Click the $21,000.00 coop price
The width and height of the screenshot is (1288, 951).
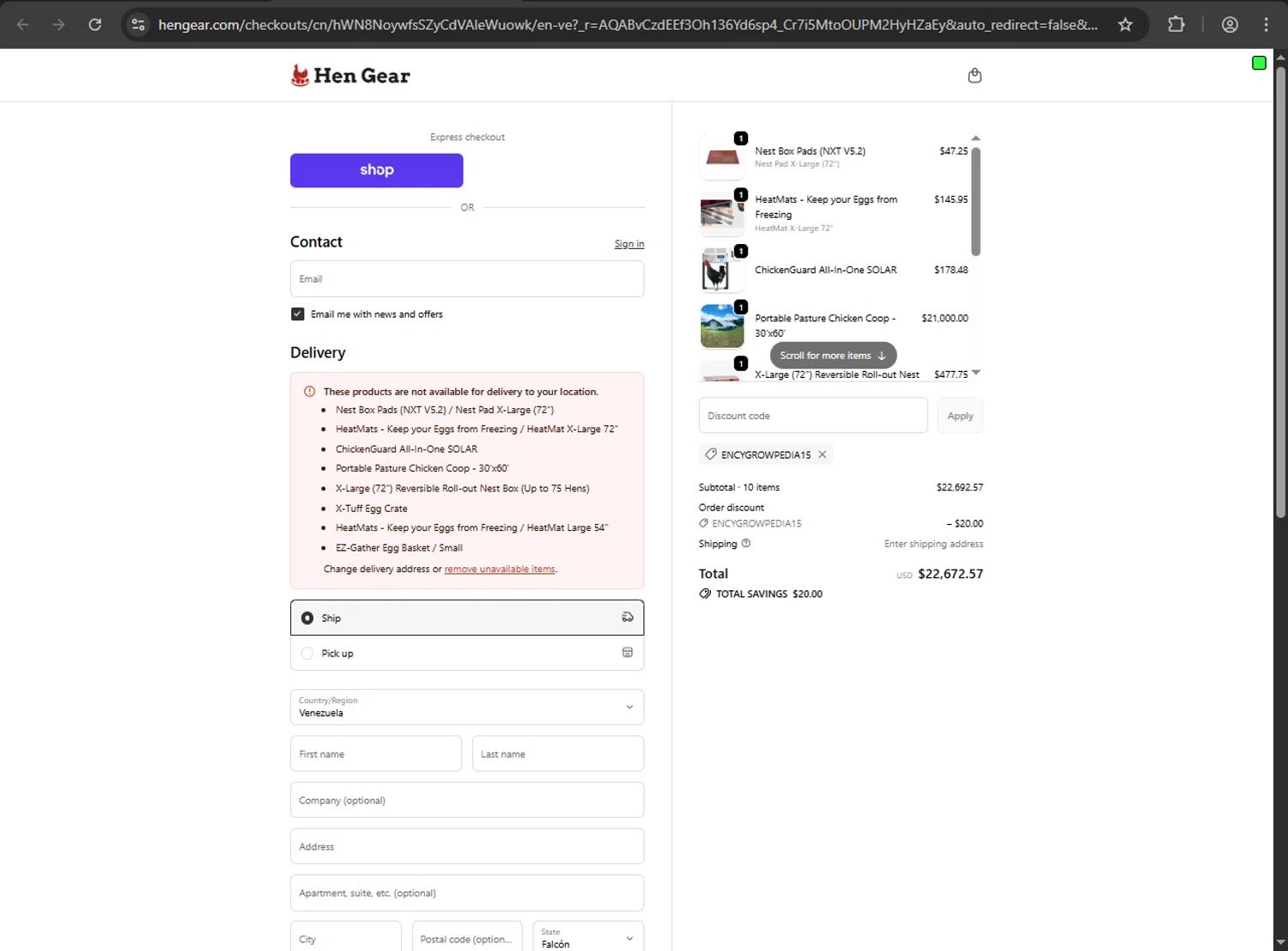click(945, 318)
